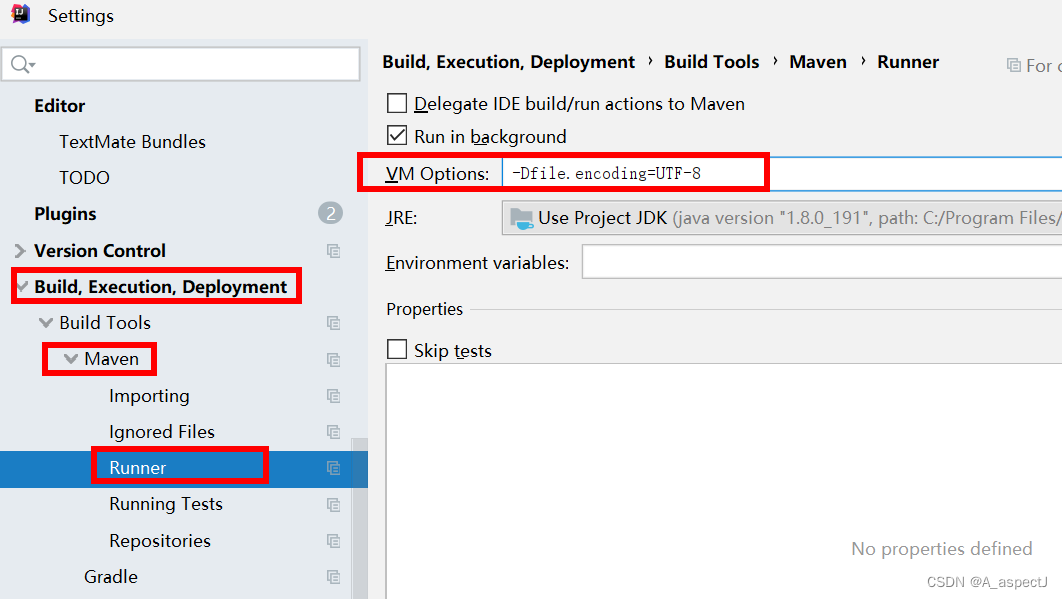Open Maven Running Tests settings

166,504
